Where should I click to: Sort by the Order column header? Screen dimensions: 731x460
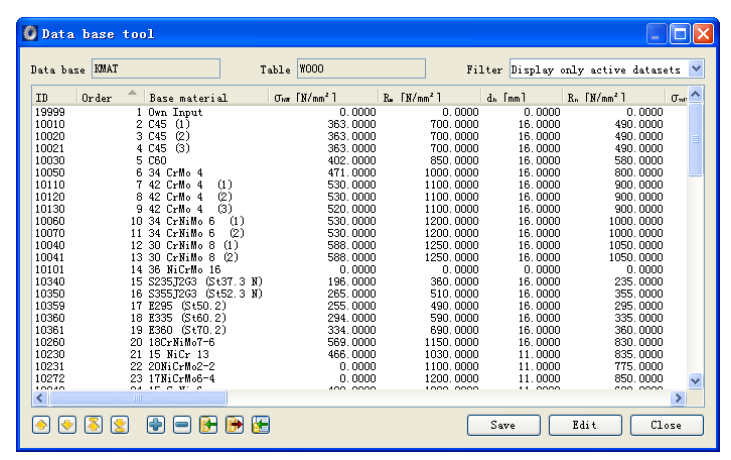coord(110,97)
